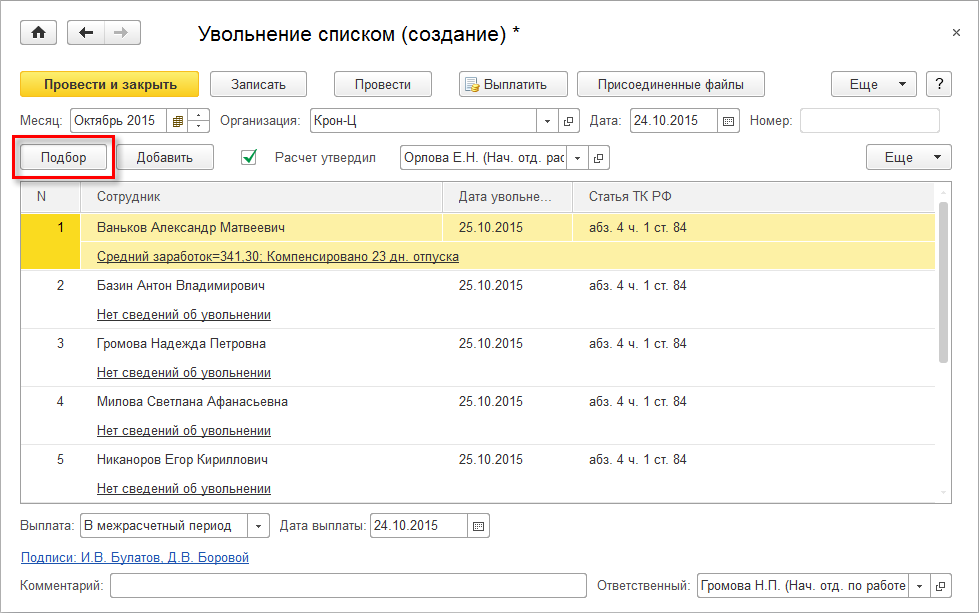
Task: Click the Home icon button
Action: point(39,33)
